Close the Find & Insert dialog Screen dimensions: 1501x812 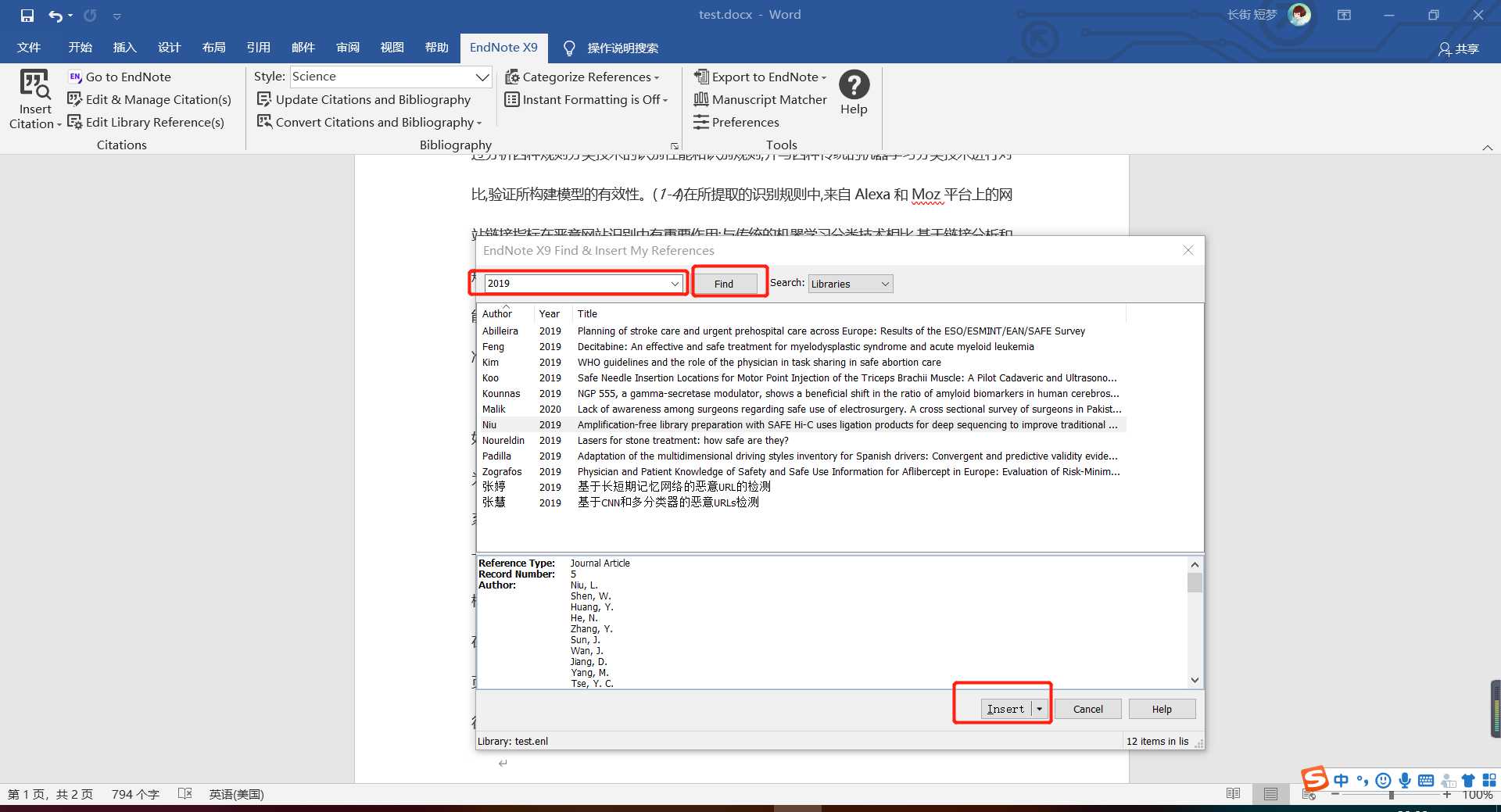pyautogui.click(x=1188, y=250)
